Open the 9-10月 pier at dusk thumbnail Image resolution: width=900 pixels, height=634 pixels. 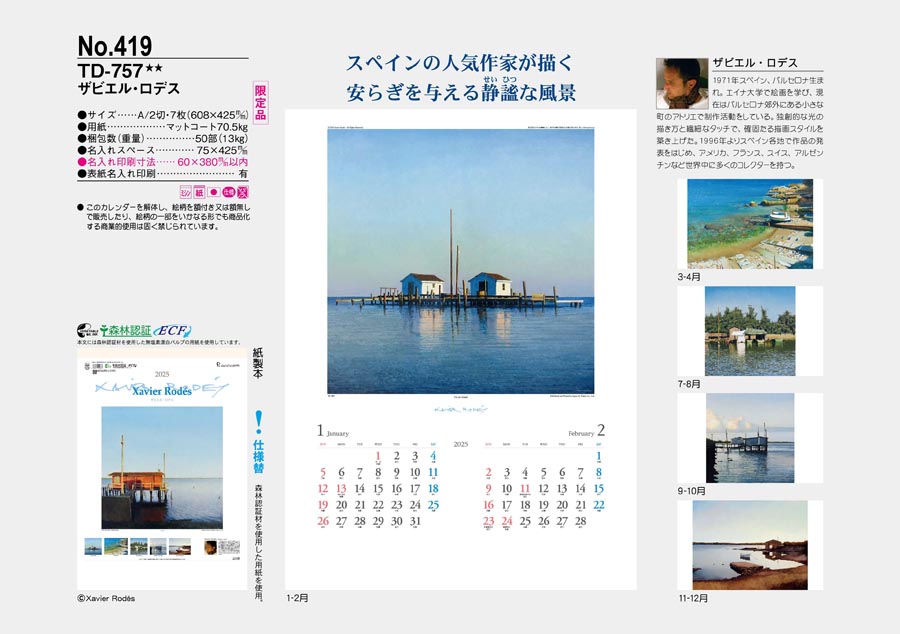(x=750, y=438)
